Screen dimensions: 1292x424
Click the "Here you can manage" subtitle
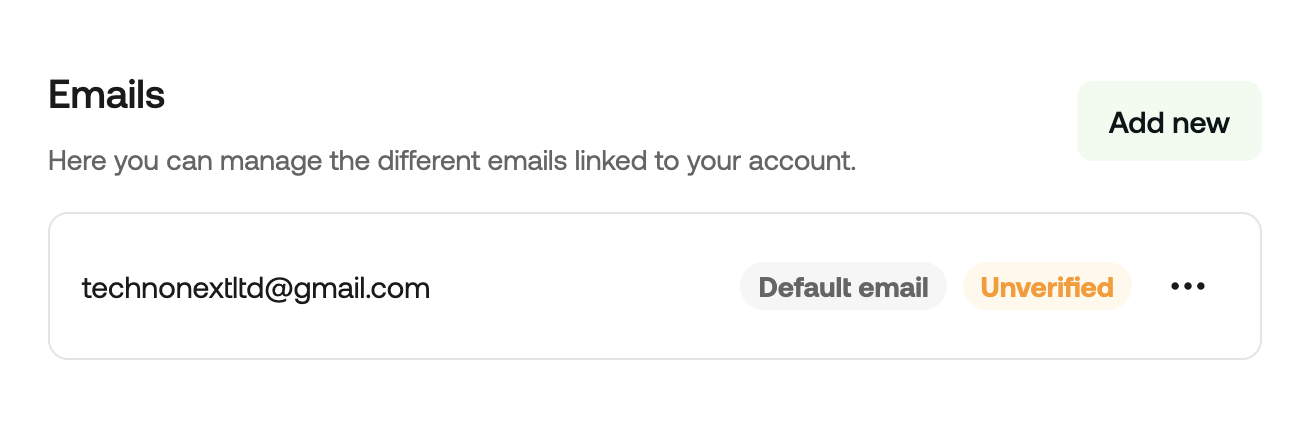point(451,160)
